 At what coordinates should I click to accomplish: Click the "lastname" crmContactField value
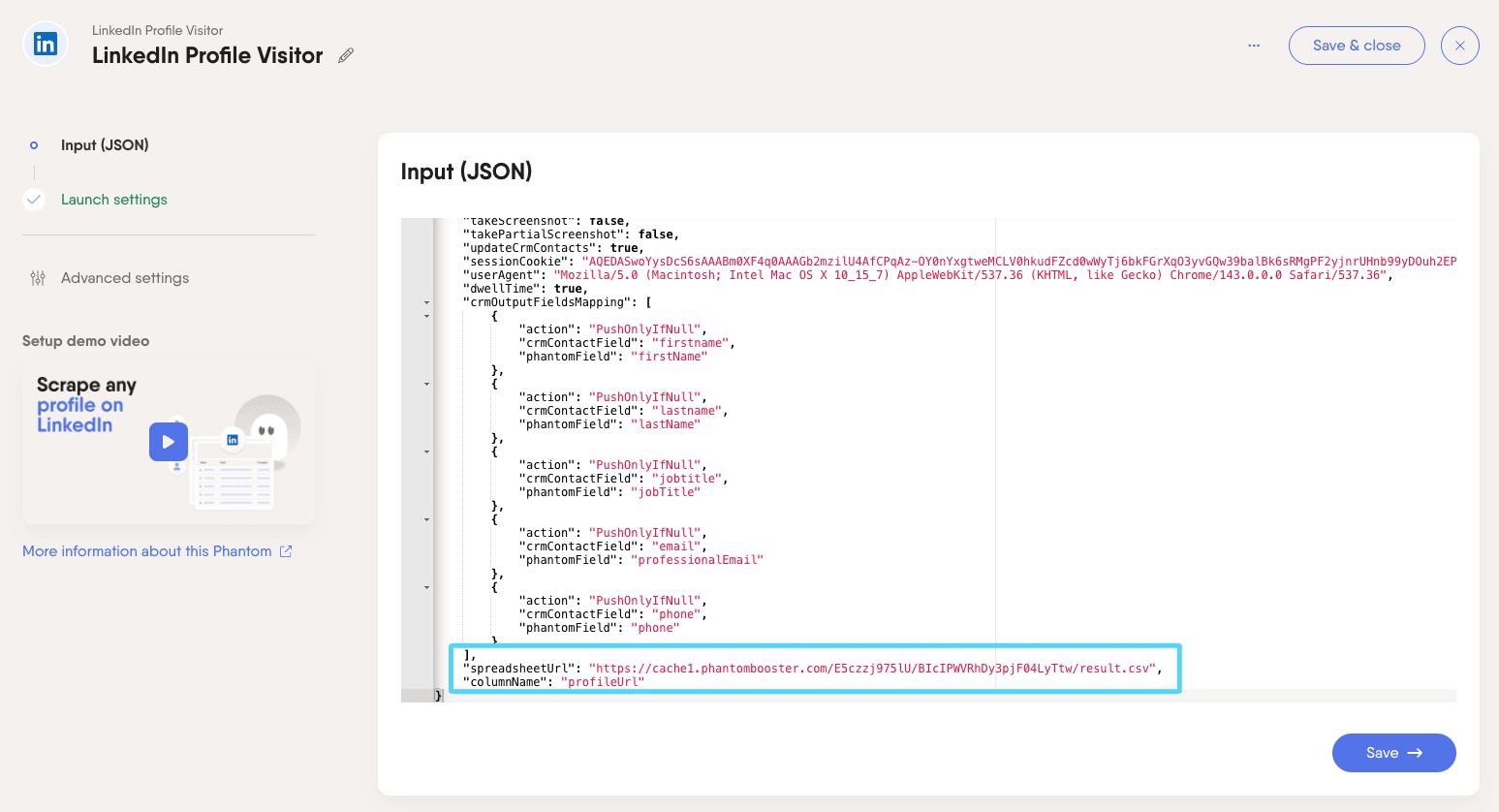(x=686, y=411)
